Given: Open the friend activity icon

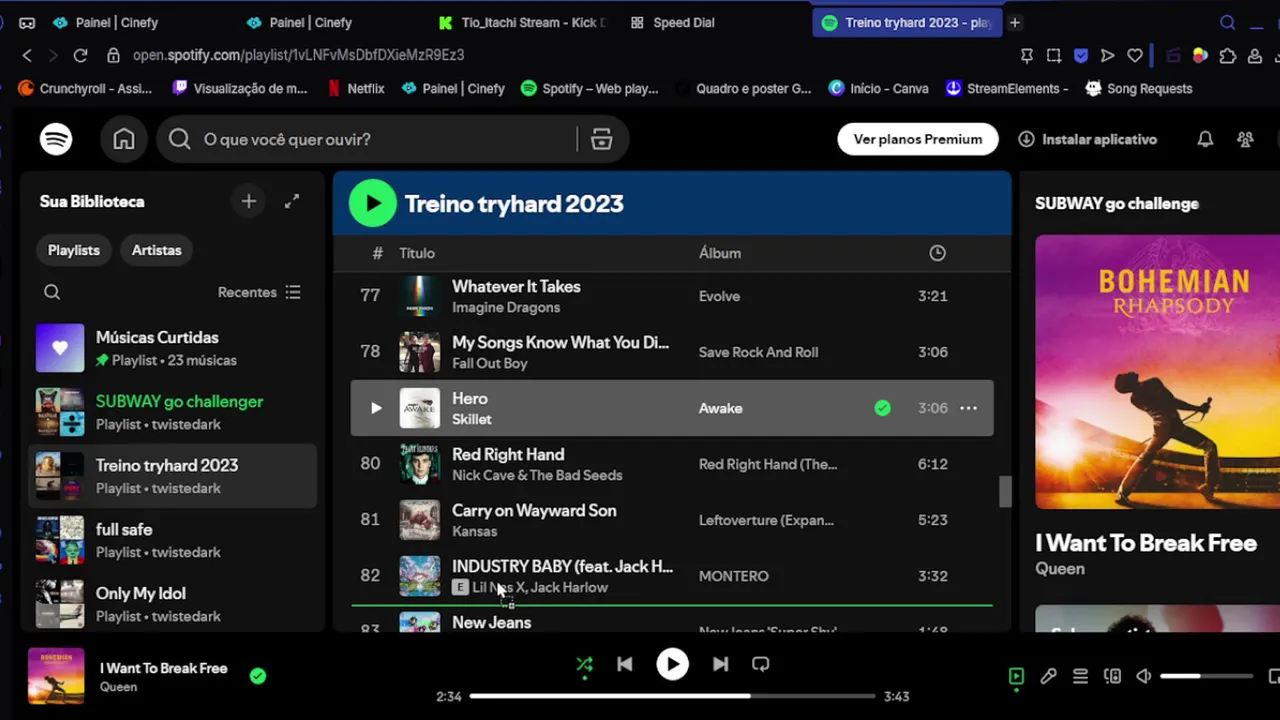Looking at the screenshot, I should click(x=1245, y=139).
